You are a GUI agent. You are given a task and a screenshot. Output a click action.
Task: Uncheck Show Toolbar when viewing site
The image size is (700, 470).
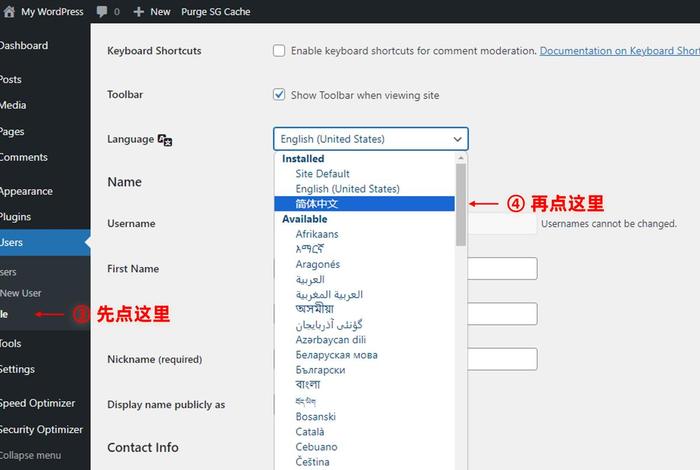[x=279, y=95]
